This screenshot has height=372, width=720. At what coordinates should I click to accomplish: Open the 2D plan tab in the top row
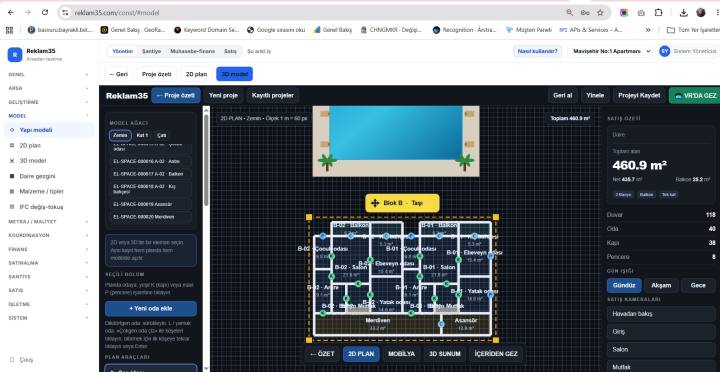pos(196,74)
